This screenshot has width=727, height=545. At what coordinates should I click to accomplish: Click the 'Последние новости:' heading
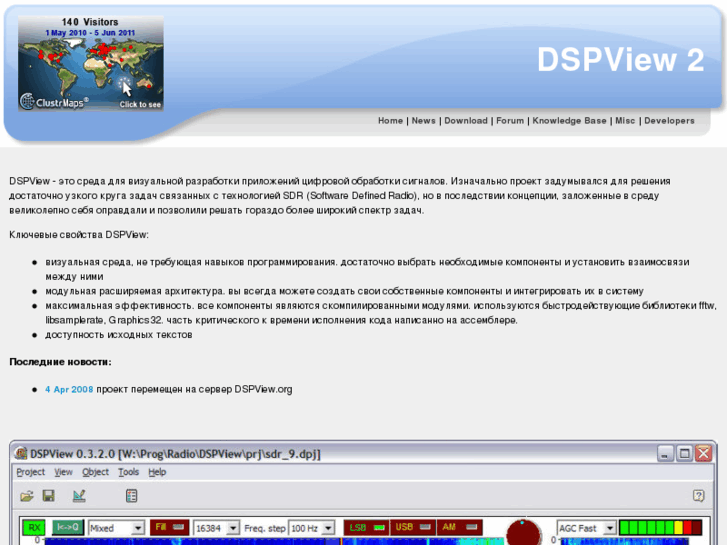[x=60, y=362]
